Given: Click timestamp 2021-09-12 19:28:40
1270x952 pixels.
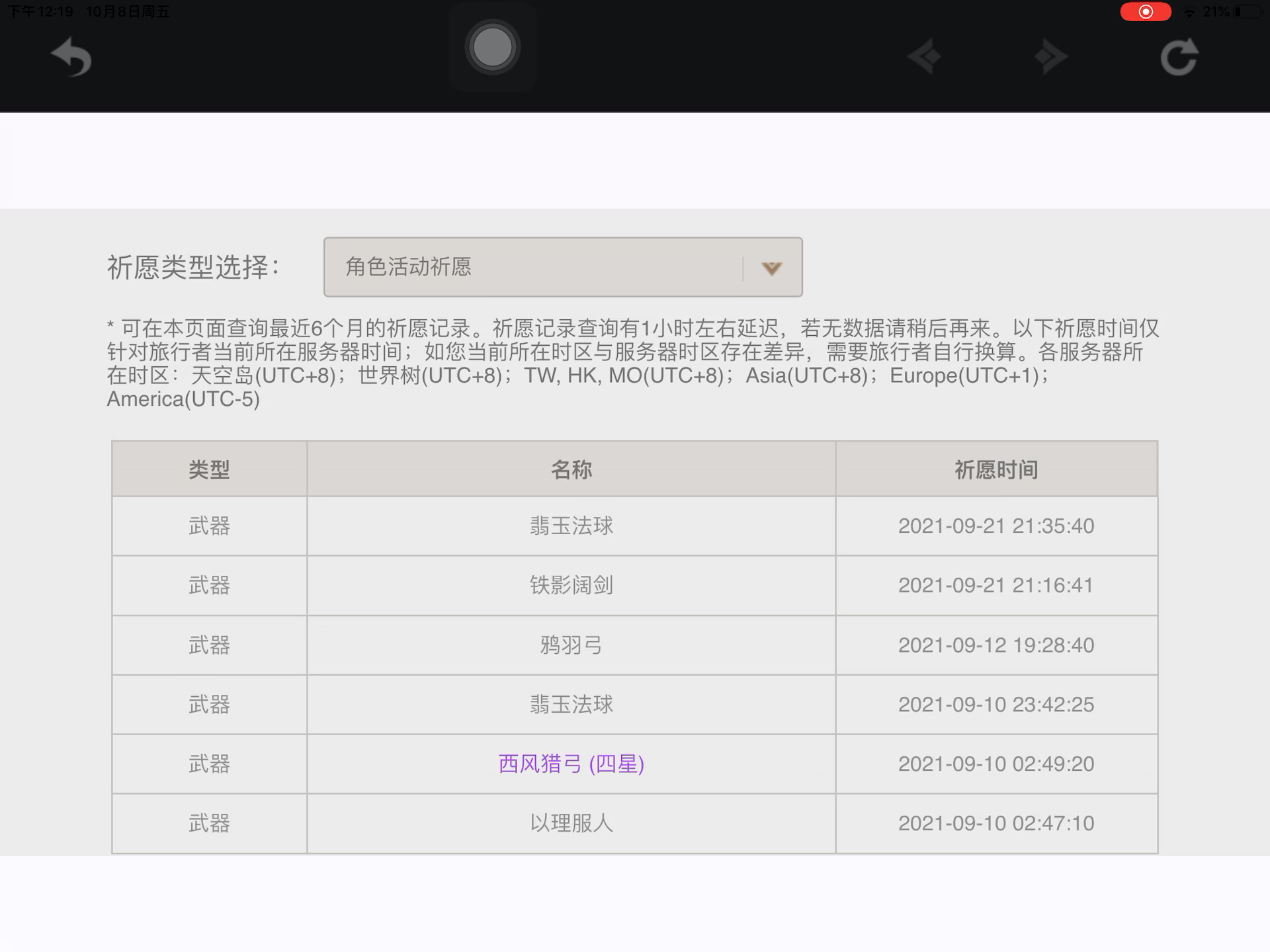Looking at the screenshot, I should point(996,645).
